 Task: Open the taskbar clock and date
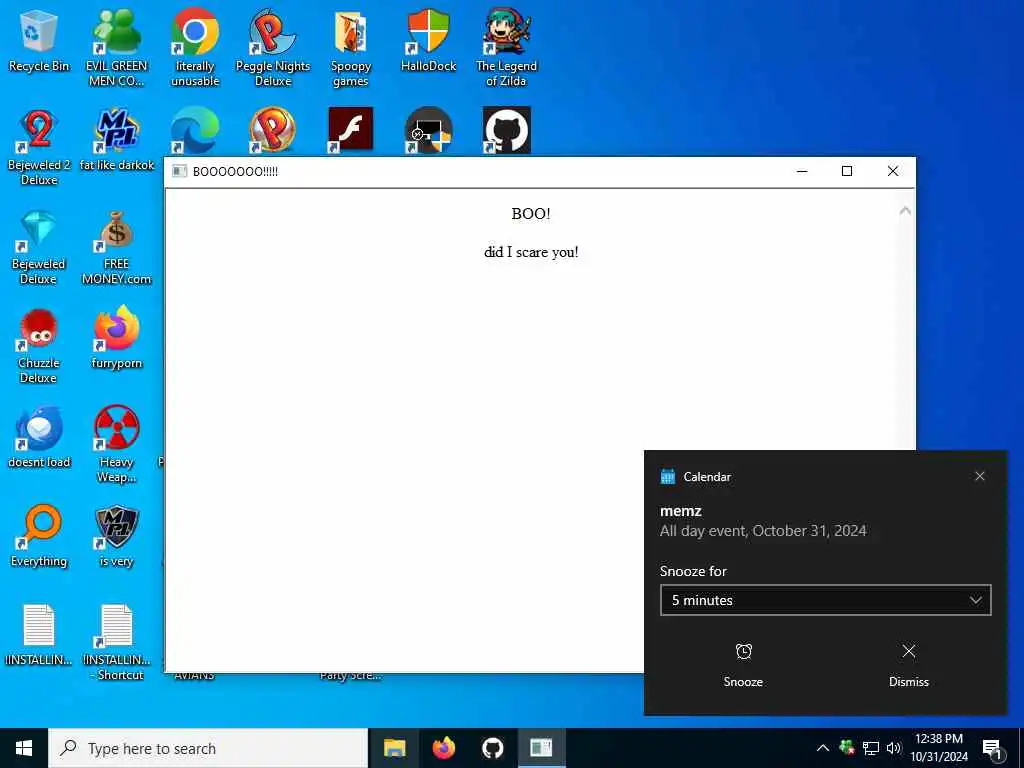pyautogui.click(x=939, y=748)
